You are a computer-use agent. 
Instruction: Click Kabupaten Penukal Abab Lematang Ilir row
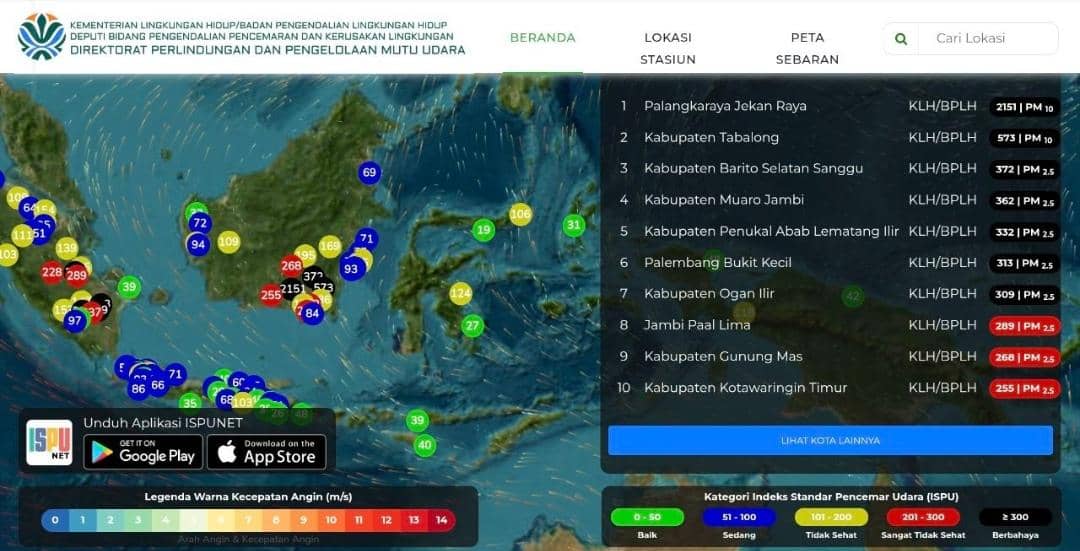tap(839, 231)
